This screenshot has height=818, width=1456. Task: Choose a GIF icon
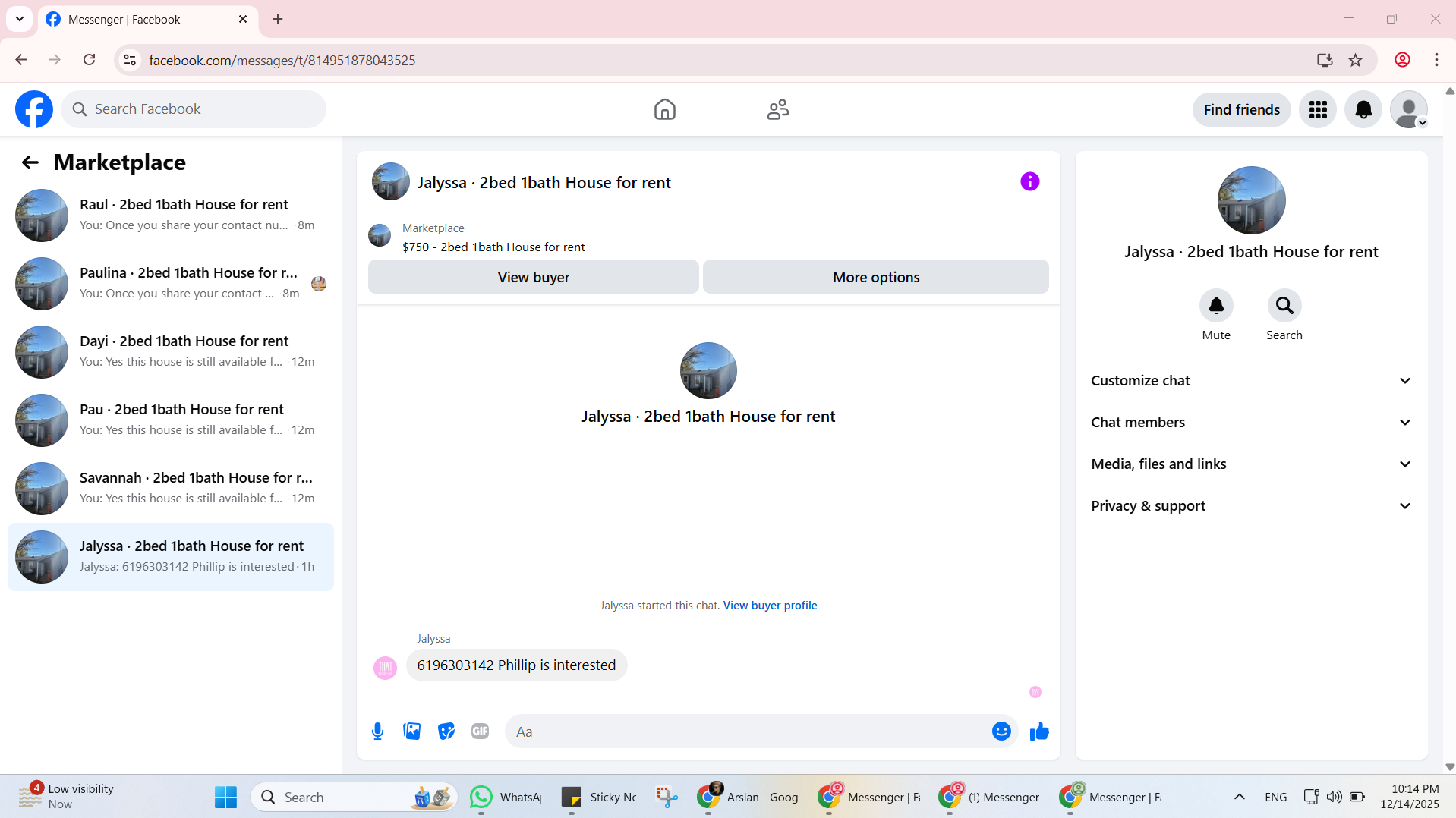(x=480, y=731)
